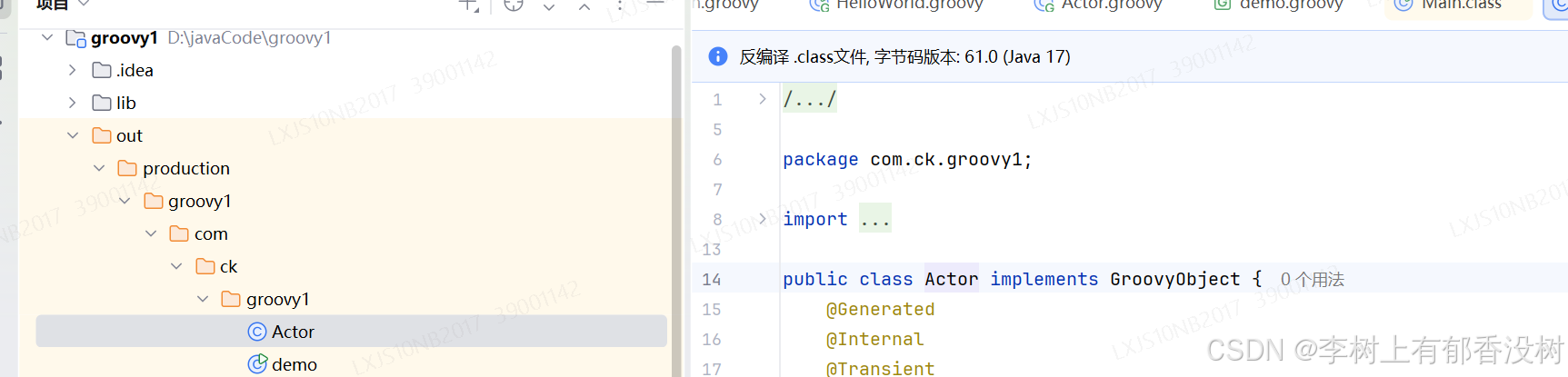Select the ck folder row

click(x=352, y=266)
